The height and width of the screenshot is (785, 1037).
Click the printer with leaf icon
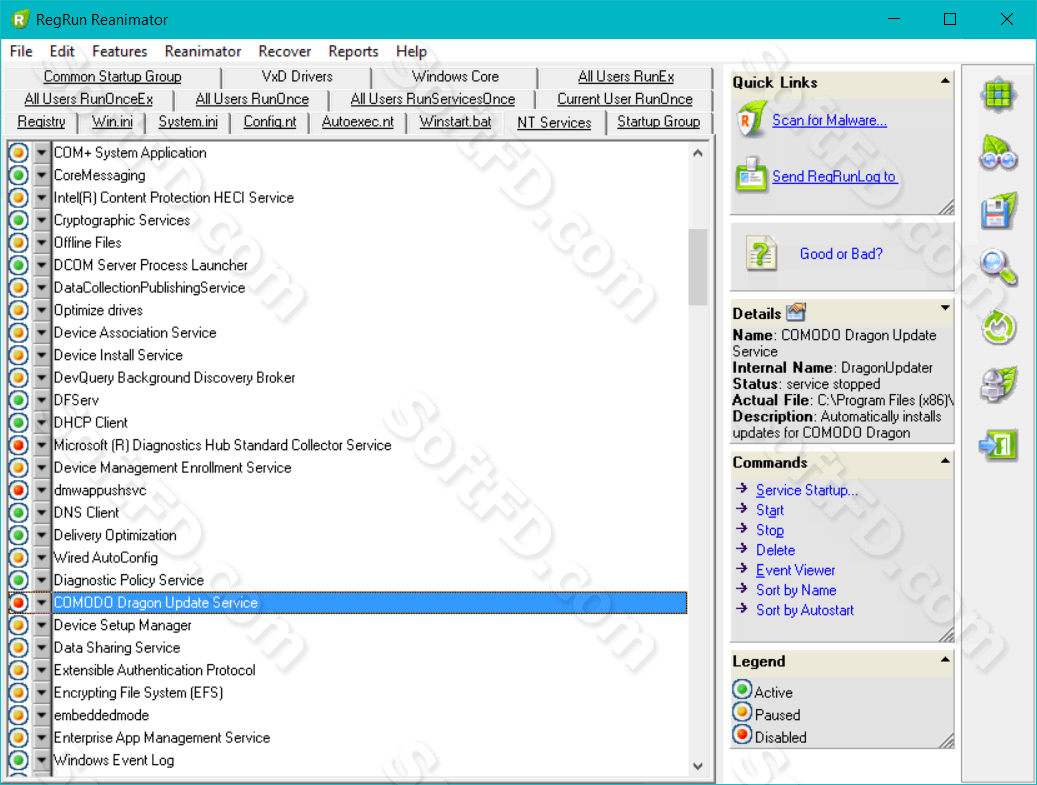(998, 385)
